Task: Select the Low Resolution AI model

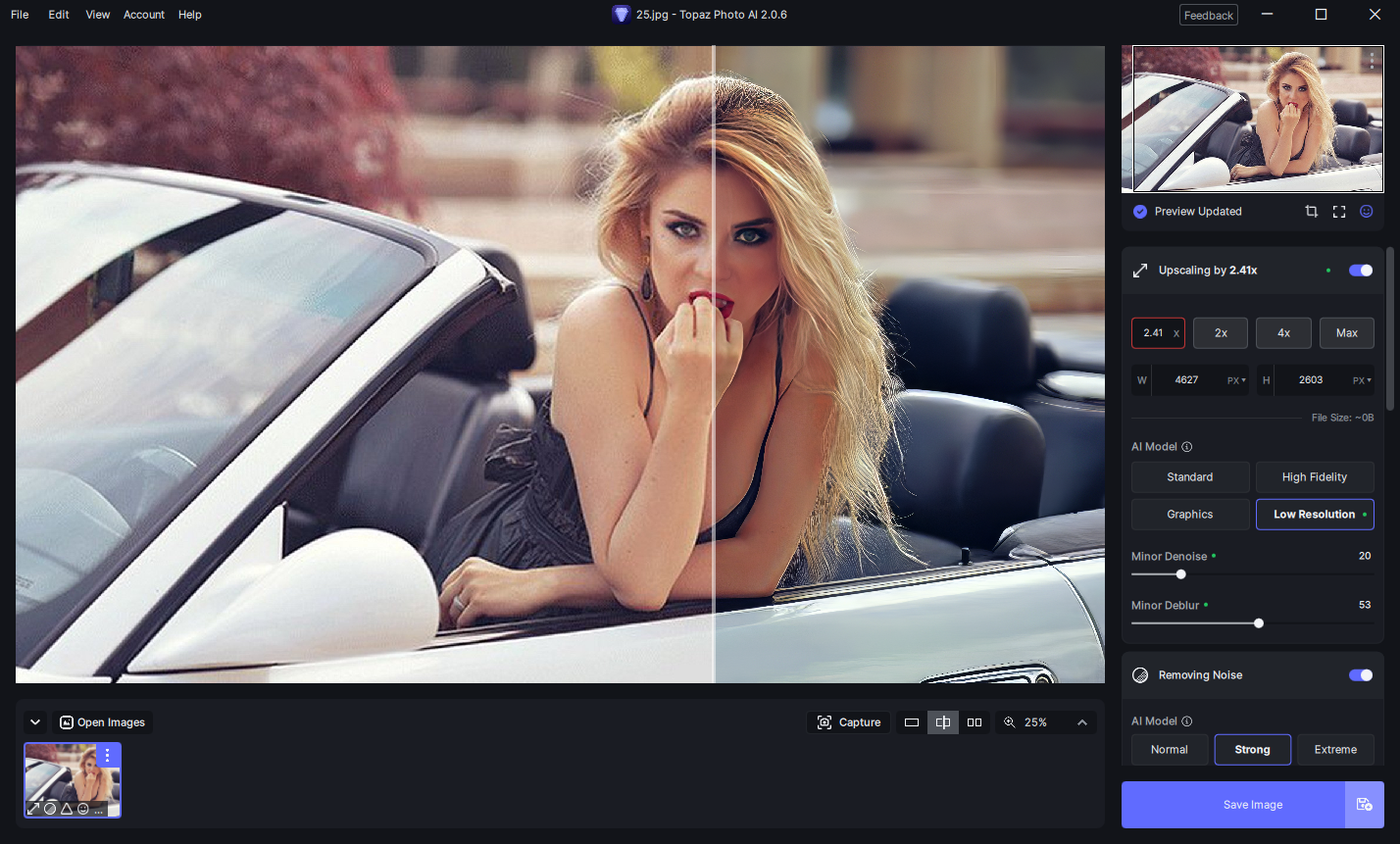Action: point(1315,515)
